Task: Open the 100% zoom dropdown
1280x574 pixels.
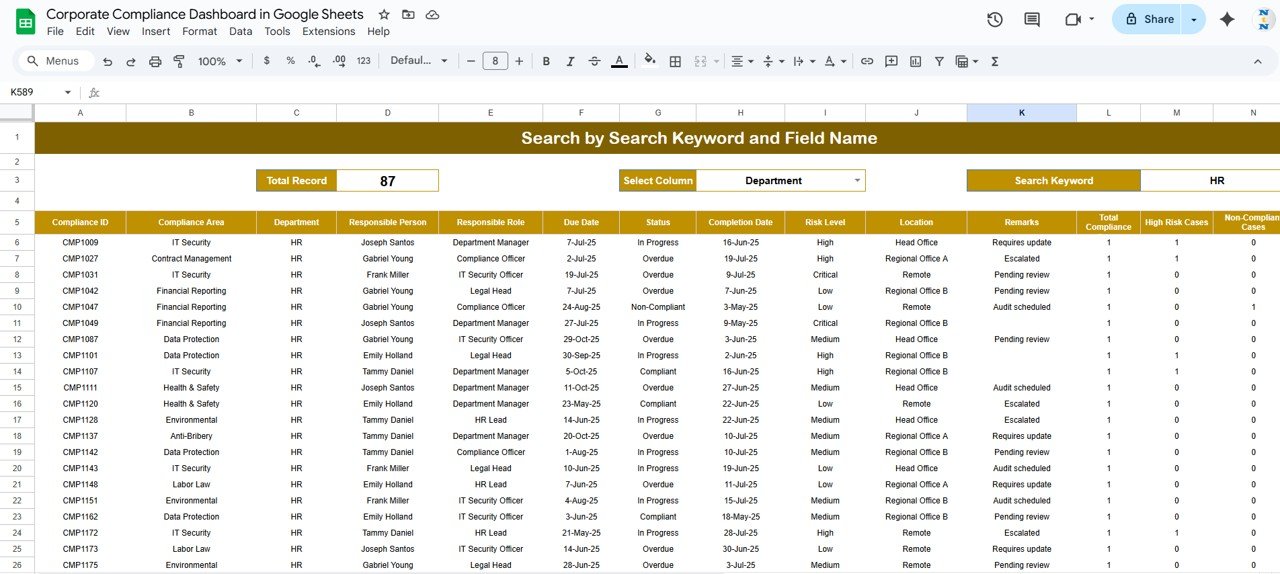Action: [x=220, y=61]
